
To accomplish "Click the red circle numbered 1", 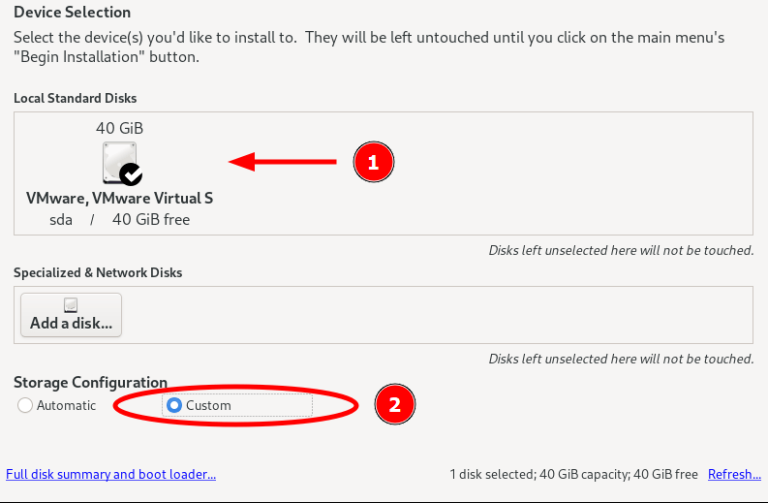I will coord(373,162).
